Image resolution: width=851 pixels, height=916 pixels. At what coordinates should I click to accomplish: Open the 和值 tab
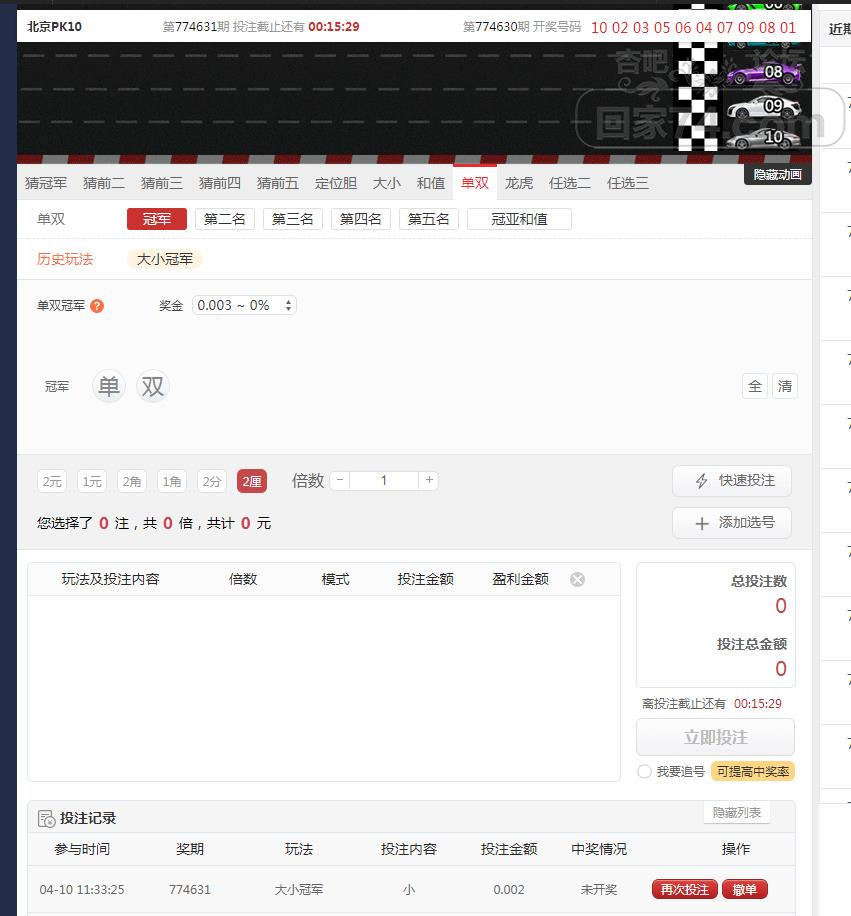click(431, 183)
